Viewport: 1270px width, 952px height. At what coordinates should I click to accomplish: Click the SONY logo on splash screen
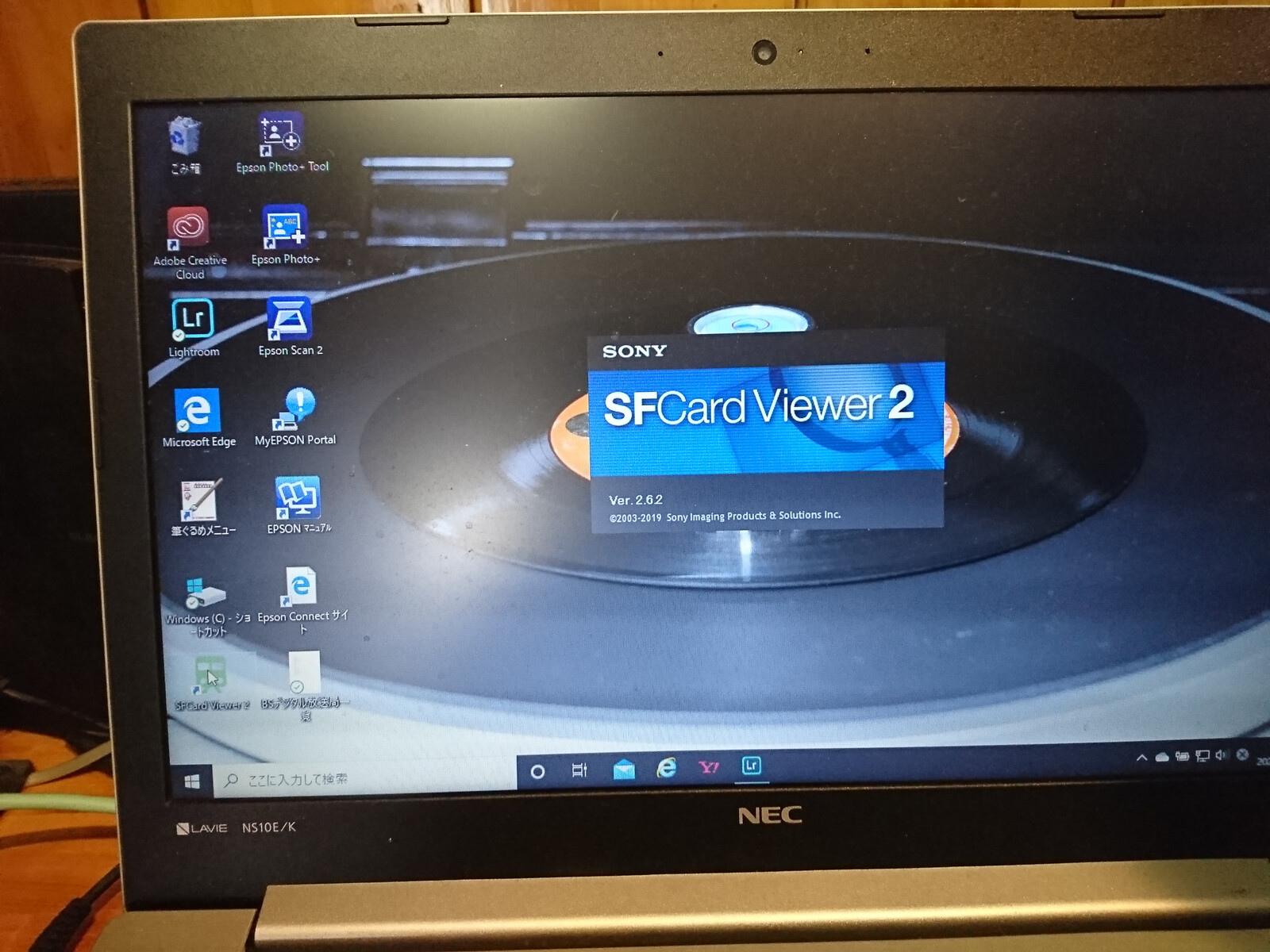634,351
